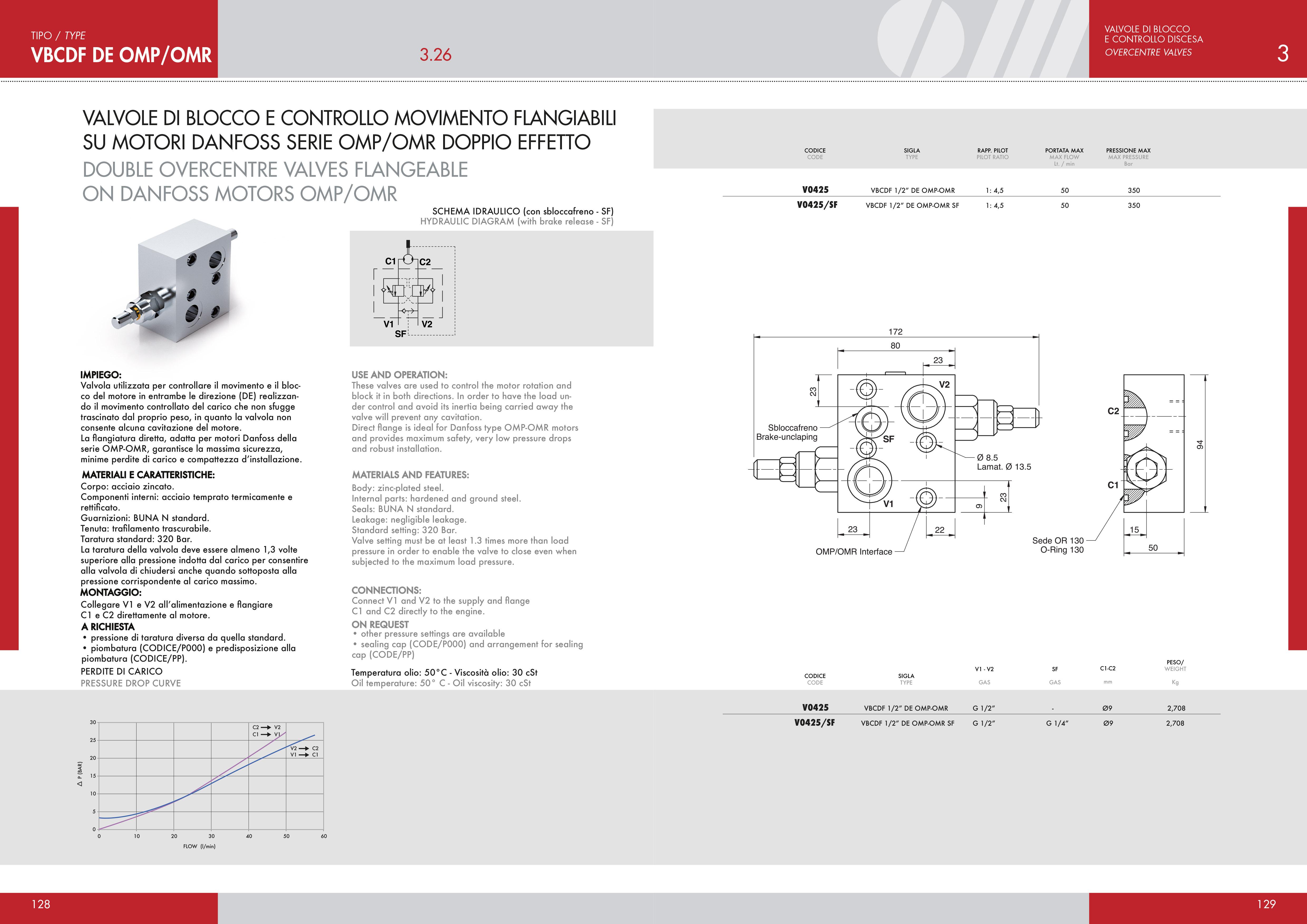The image size is (1307, 924).
Task: Click the Sede OR 130 O-Ring label
Action: pyautogui.click(x=1058, y=545)
